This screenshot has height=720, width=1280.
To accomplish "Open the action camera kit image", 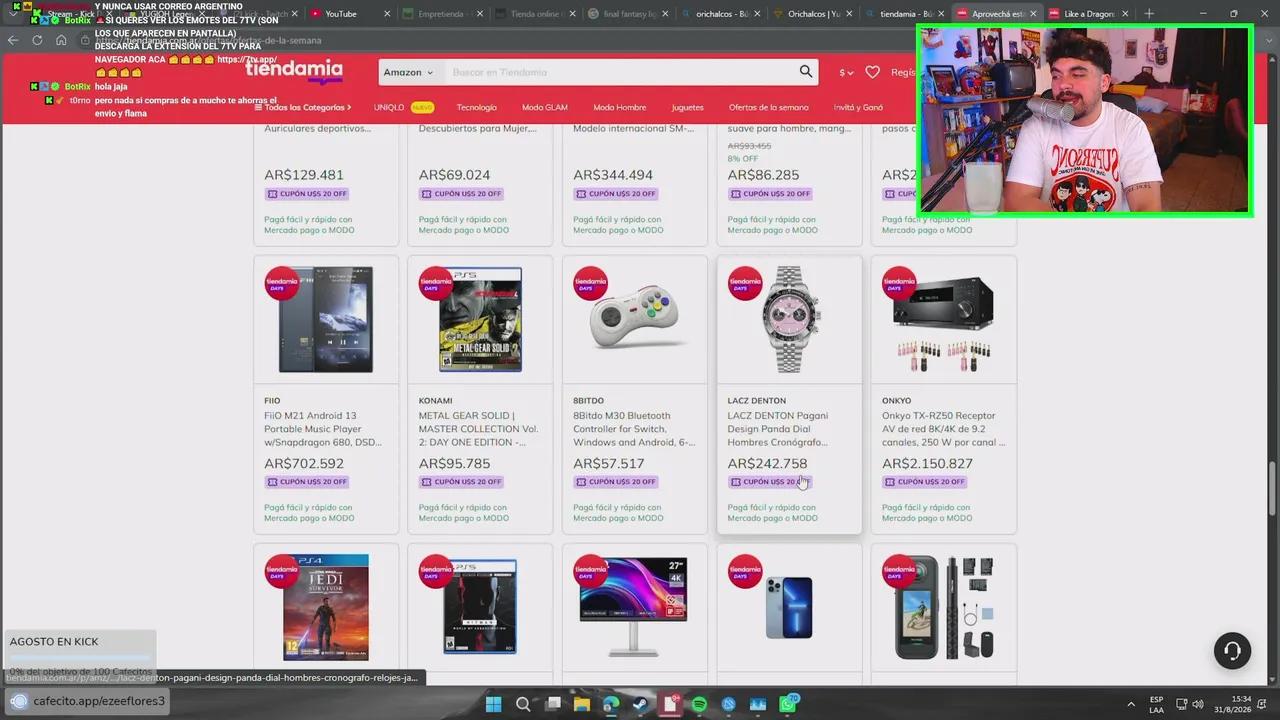I will [x=943, y=607].
